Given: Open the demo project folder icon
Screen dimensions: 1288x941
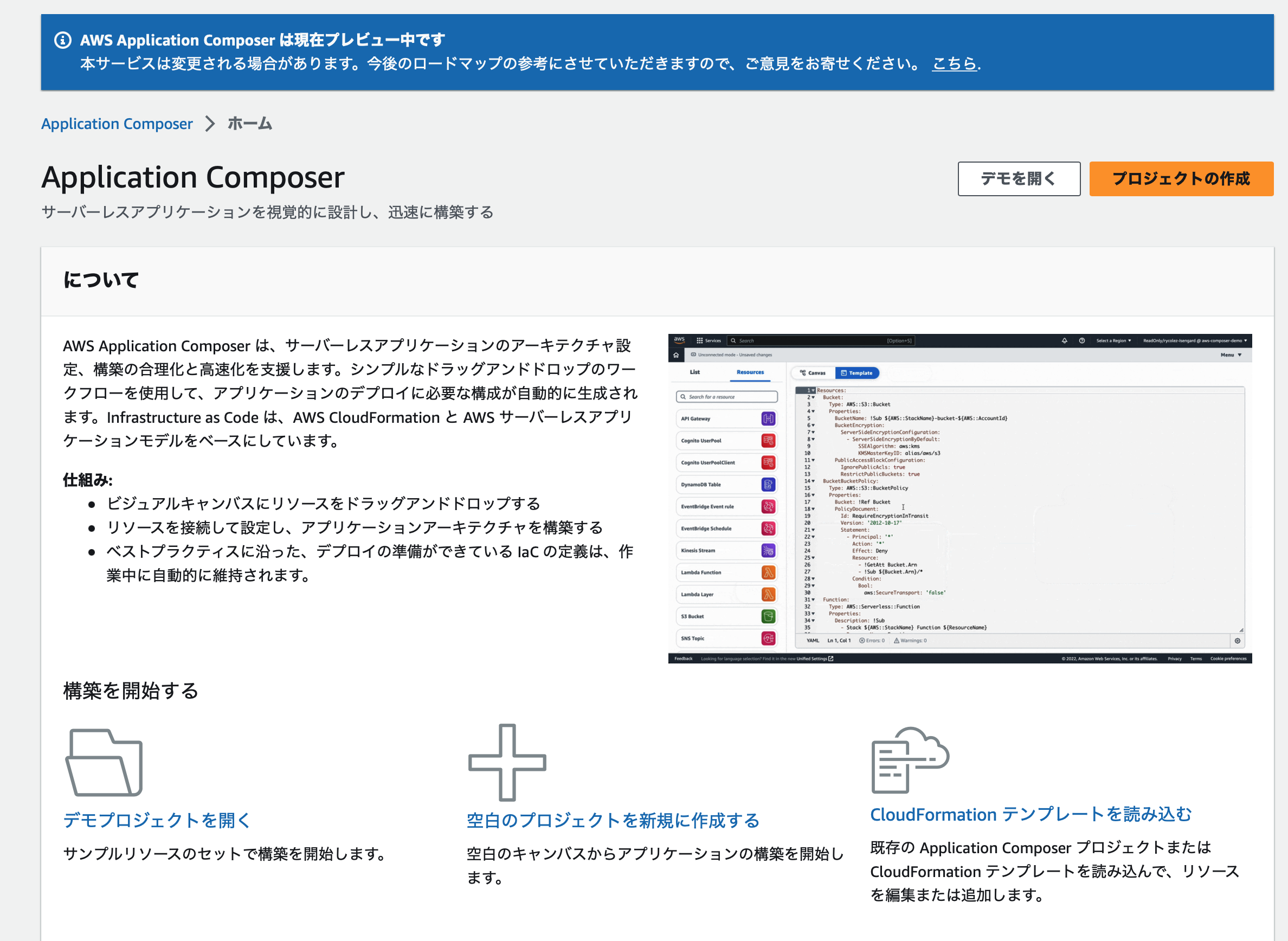Looking at the screenshot, I should coord(104,762).
